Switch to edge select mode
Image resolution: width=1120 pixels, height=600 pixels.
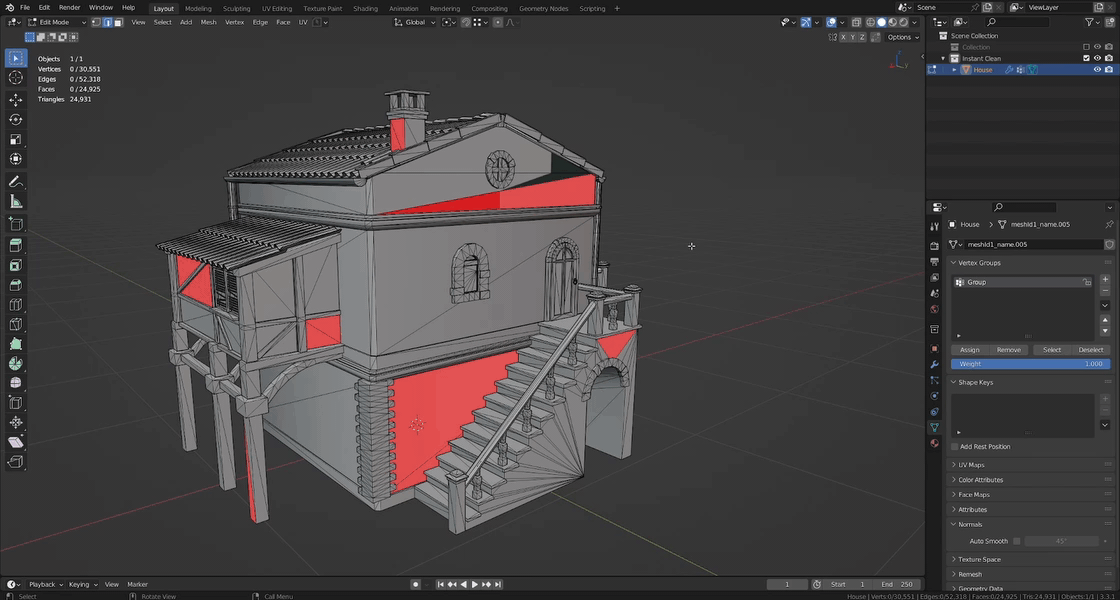point(108,21)
